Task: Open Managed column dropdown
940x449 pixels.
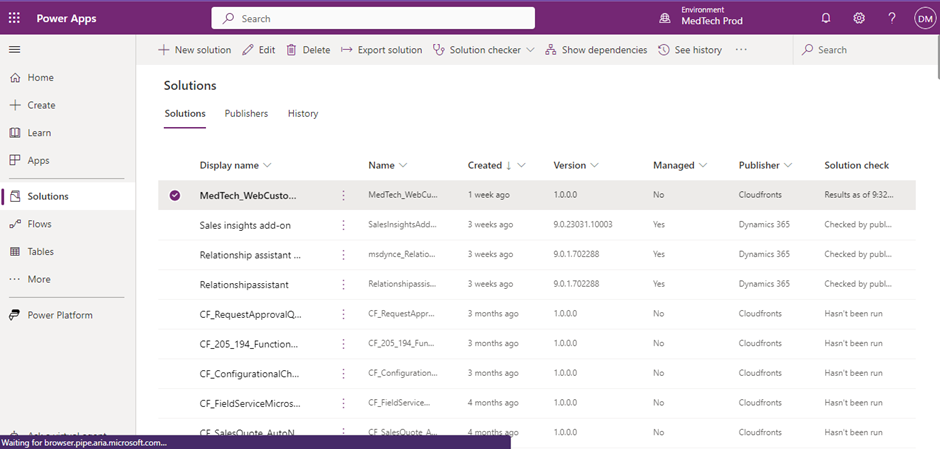Action: pos(703,165)
